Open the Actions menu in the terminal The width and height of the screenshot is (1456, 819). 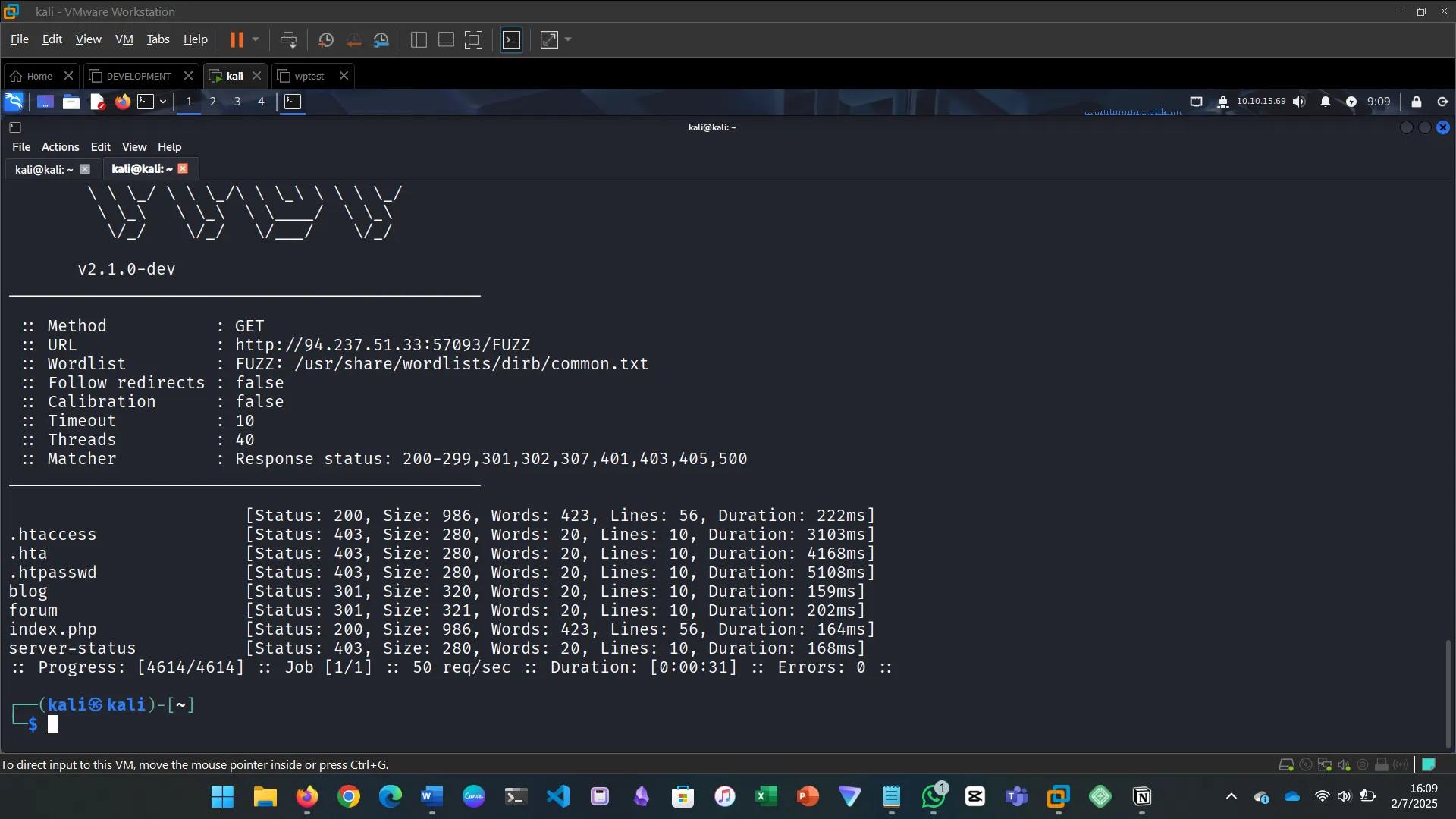(60, 146)
